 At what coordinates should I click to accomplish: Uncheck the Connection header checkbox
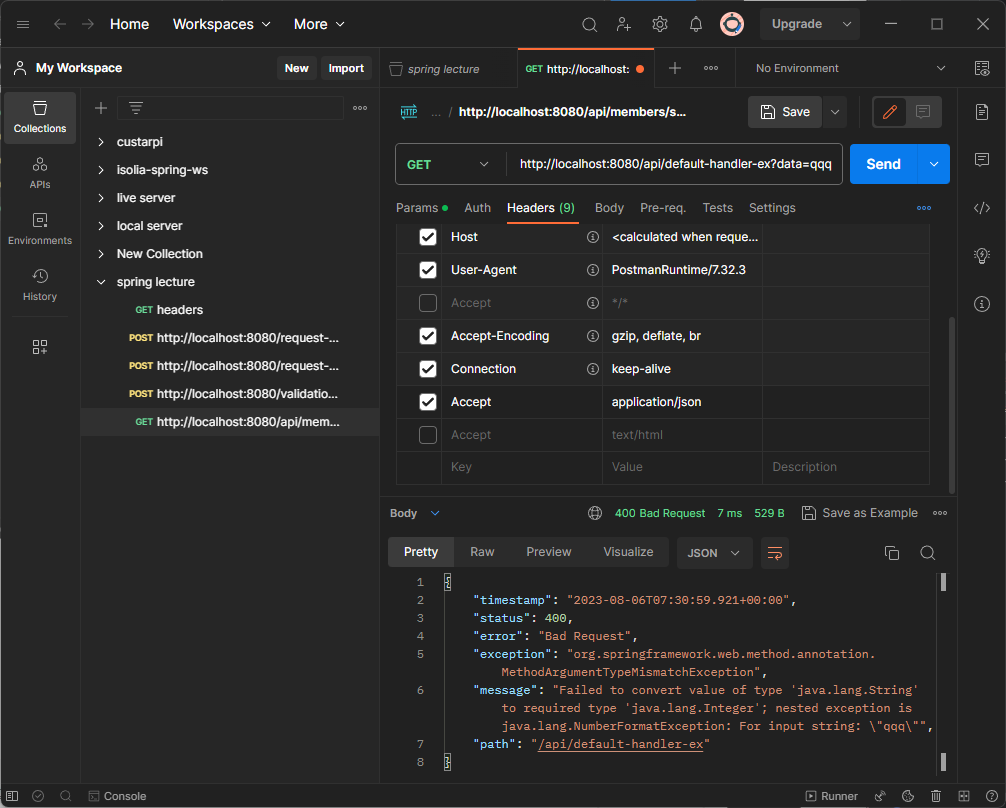[x=428, y=369]
